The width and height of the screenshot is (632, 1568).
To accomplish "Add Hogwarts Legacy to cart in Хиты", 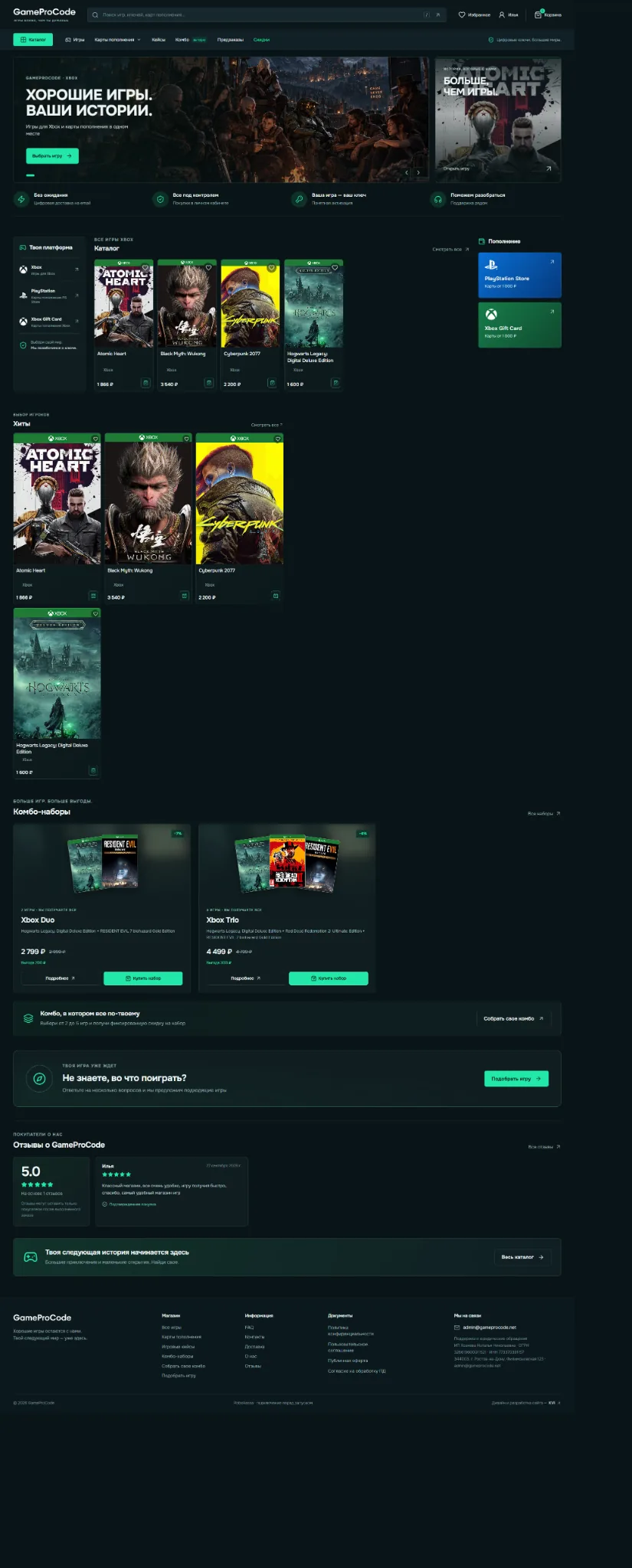I will click(x=93, y=771).
